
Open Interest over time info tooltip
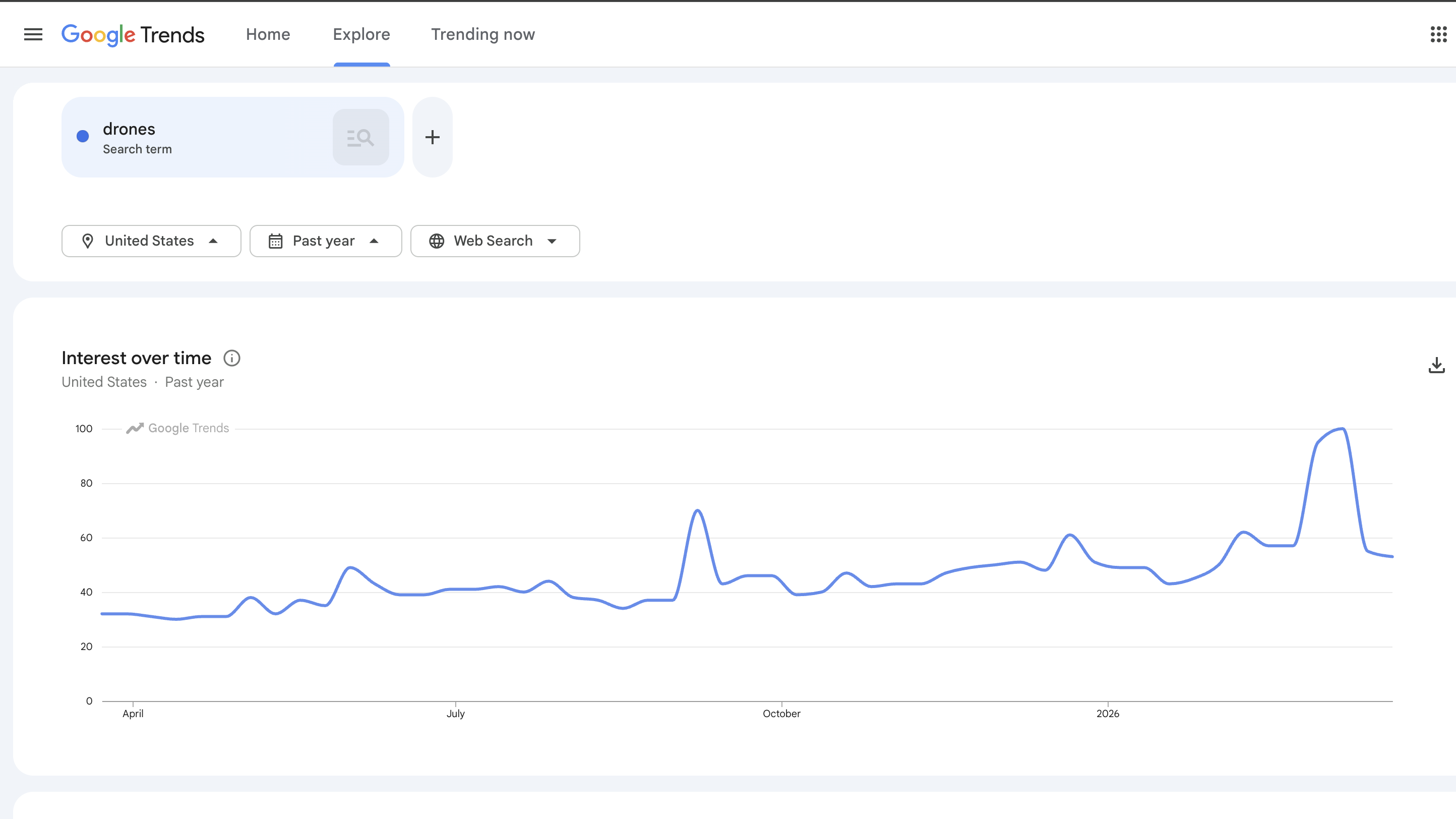click(x=232, y=359)
